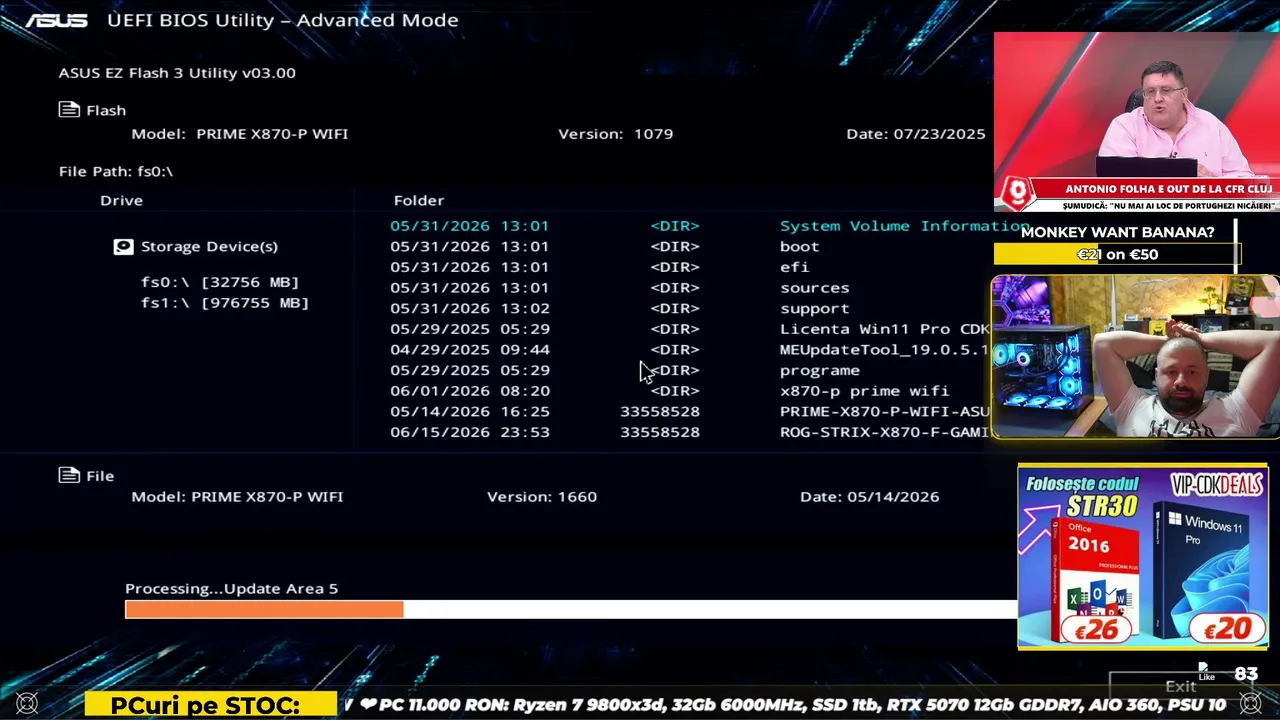
Task: Click the Like counter showing 83
Action: pos(1246,674)
